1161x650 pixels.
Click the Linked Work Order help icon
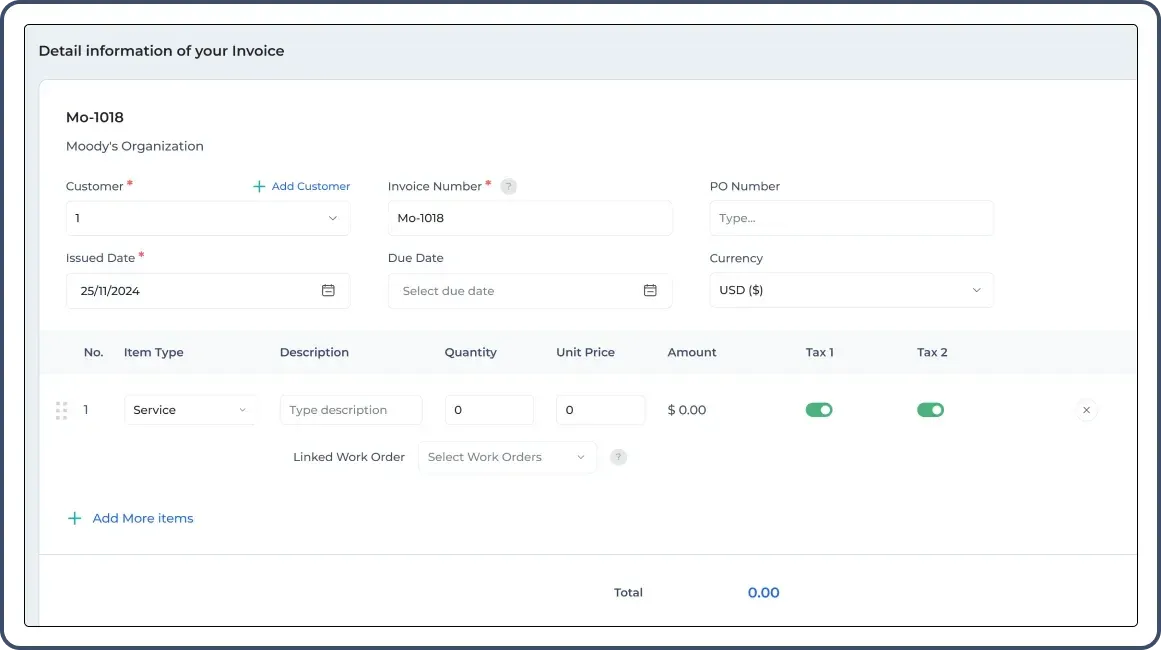click(618, 457)
